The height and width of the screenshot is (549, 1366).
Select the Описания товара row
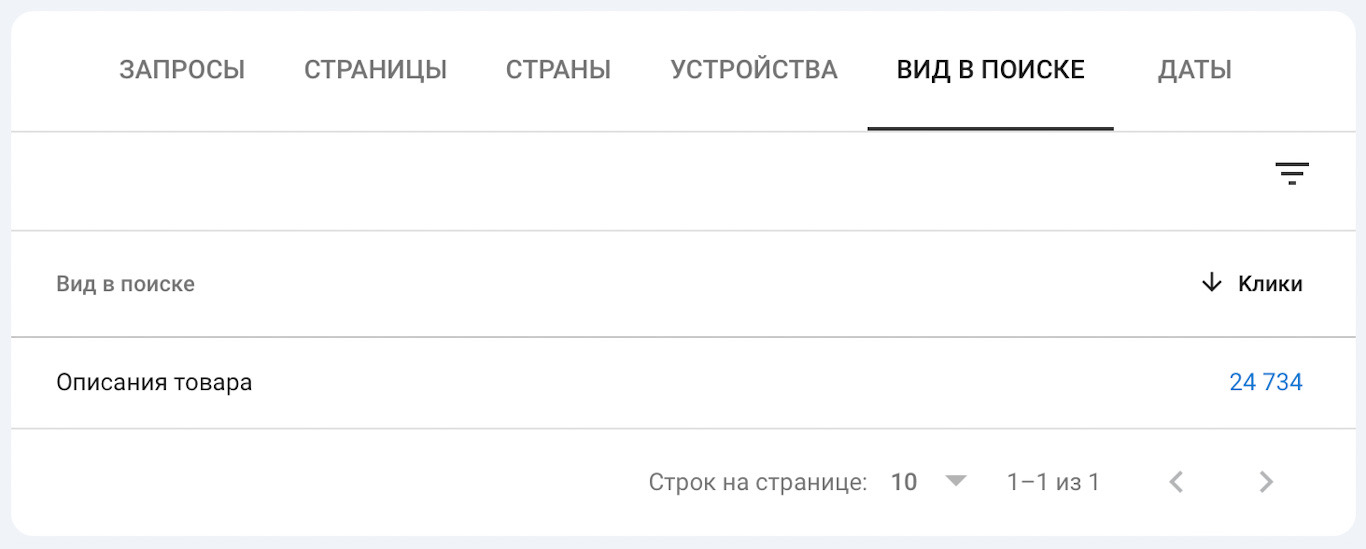(154, 382)
